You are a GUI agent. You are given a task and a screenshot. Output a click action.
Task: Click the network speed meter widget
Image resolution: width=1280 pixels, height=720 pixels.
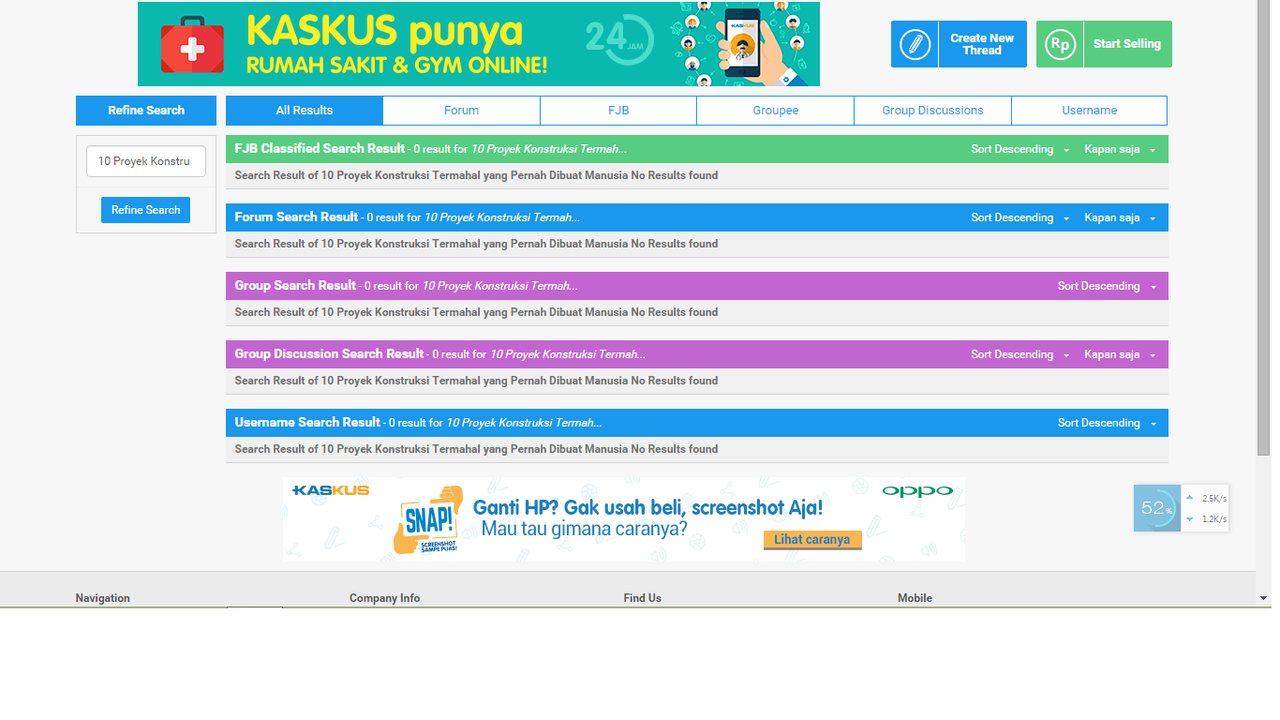(x=1181, y=508)
